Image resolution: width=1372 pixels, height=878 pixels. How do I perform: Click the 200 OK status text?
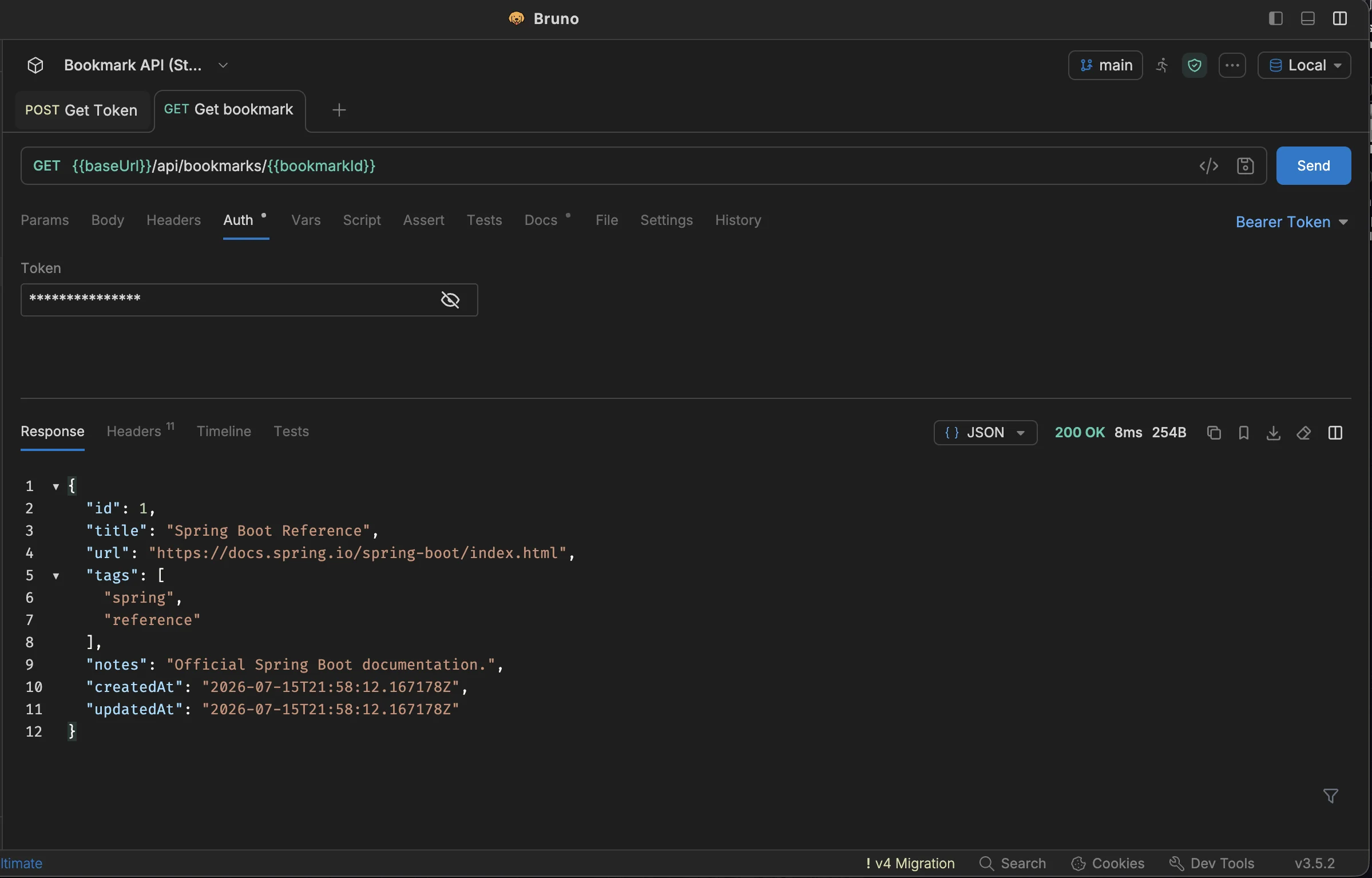(1079, 433)
